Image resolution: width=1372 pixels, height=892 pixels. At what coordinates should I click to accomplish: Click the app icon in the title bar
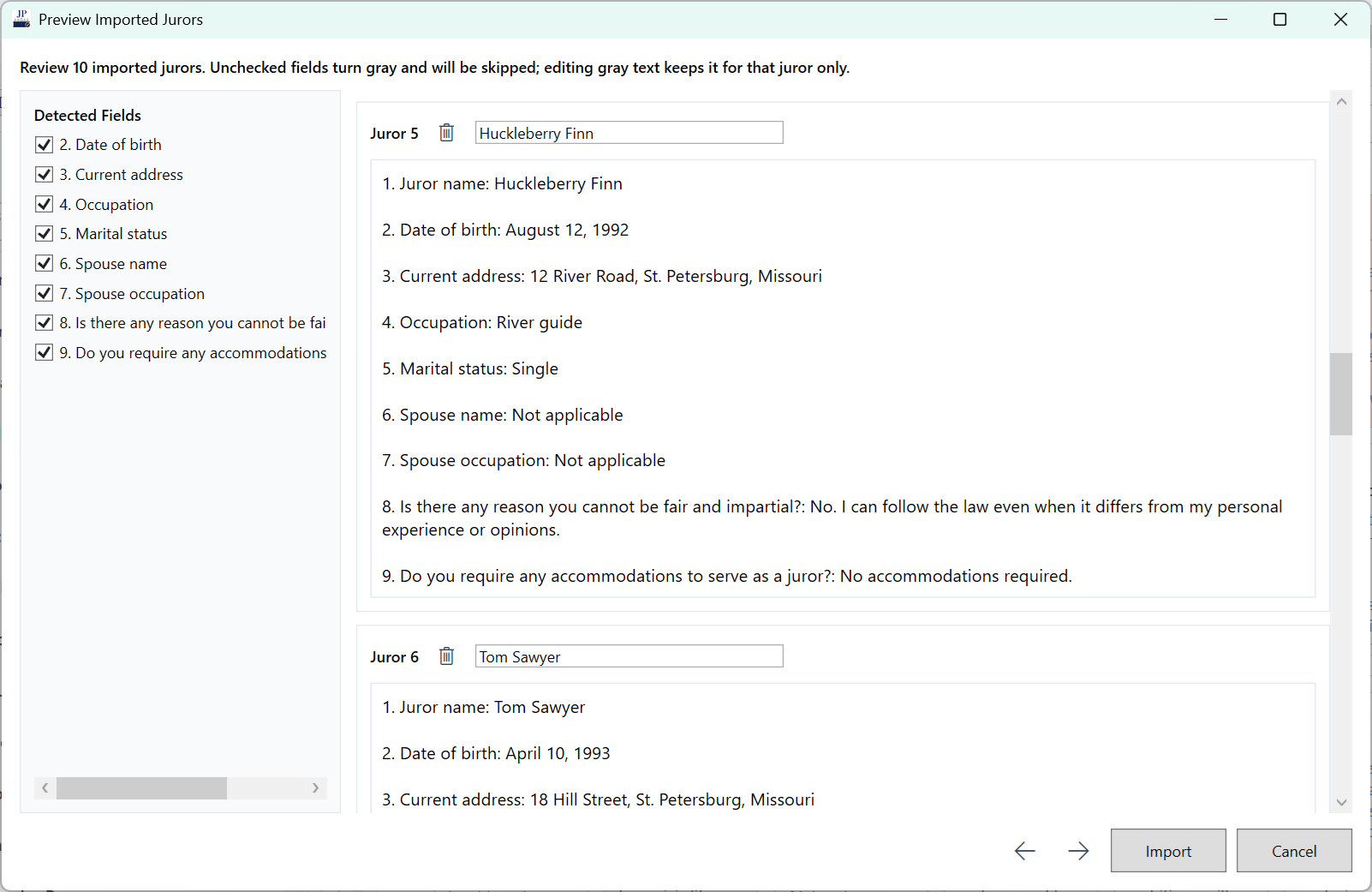tap(21, 19)
